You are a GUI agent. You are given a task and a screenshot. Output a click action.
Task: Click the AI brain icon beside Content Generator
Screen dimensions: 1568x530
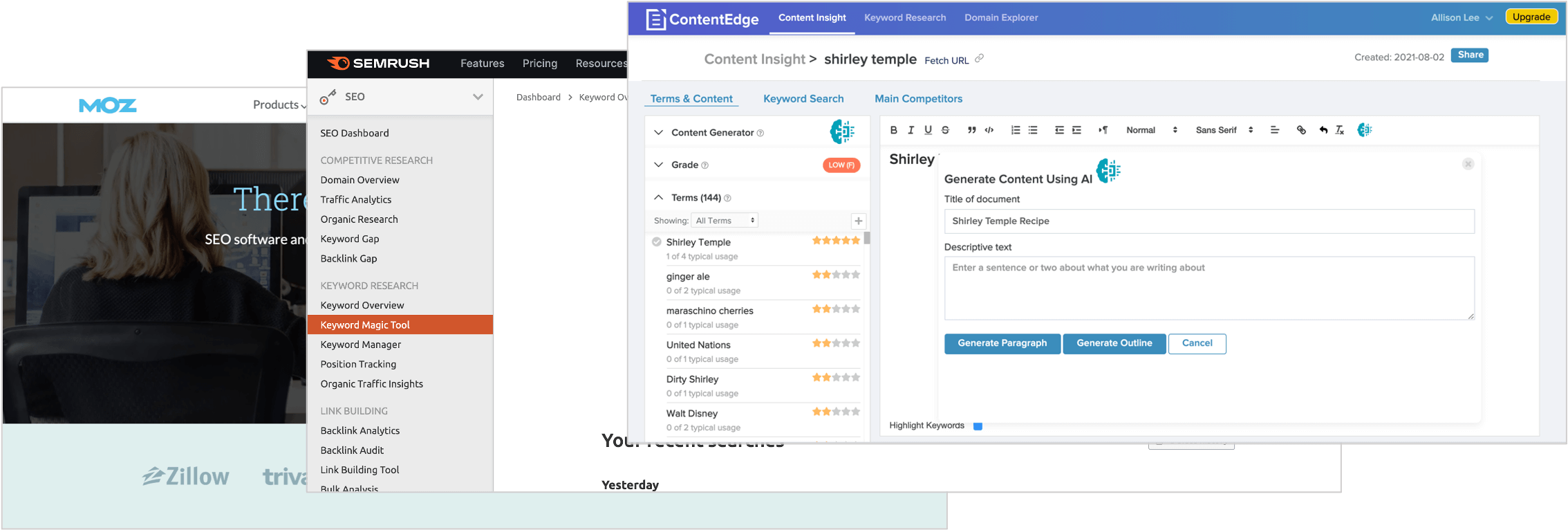(842, 131)
